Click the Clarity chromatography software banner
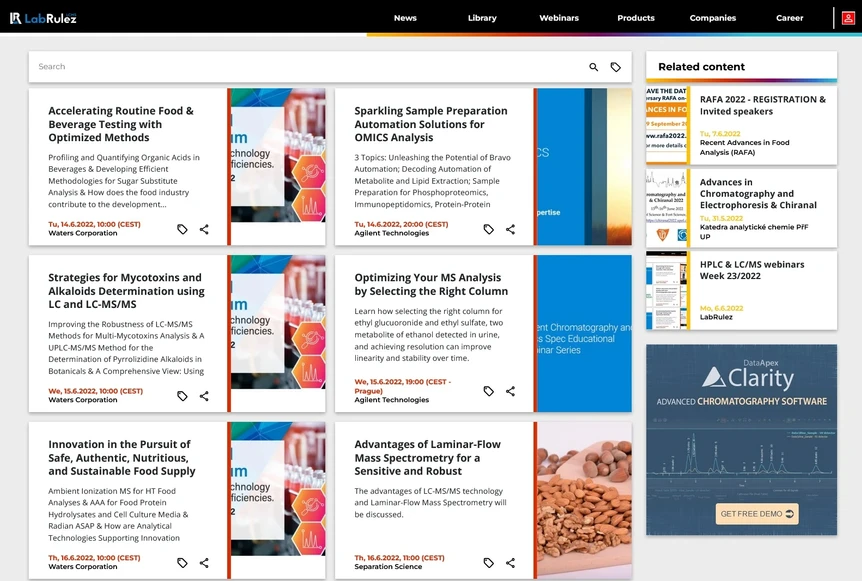The image size is (862, 581). pyautogui.click(x=742, y=440)
